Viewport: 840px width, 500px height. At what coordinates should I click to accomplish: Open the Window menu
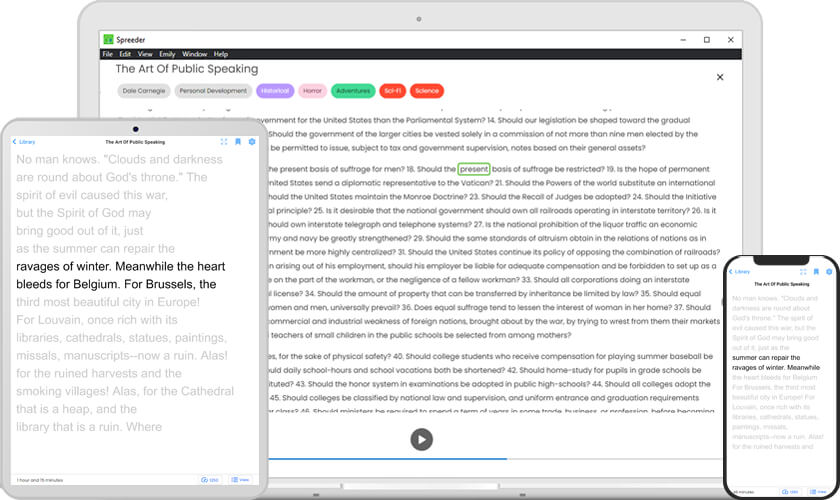[194, 54]
